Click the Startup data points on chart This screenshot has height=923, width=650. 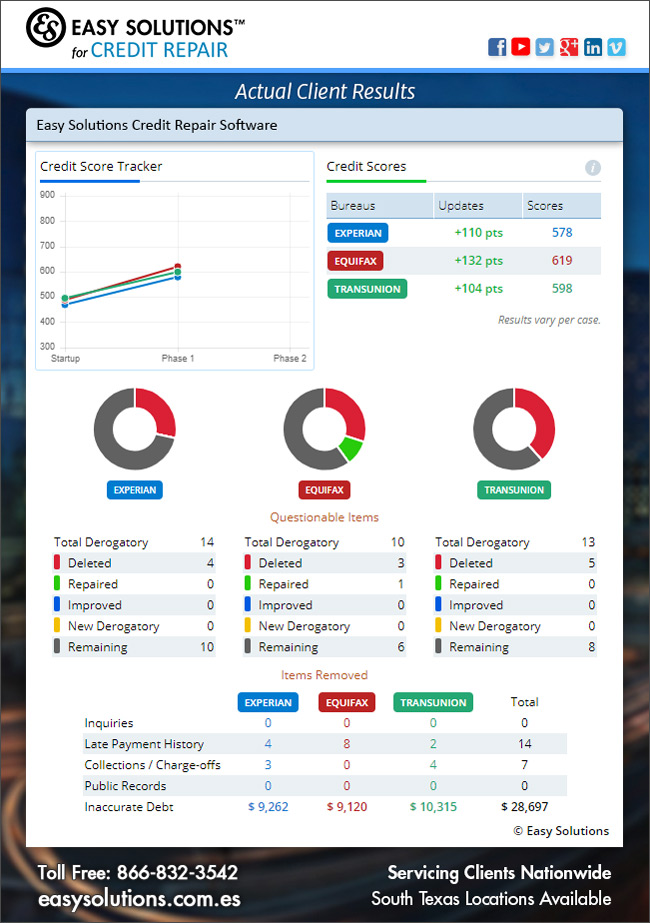pyautogui.click(x=65, y=301)
